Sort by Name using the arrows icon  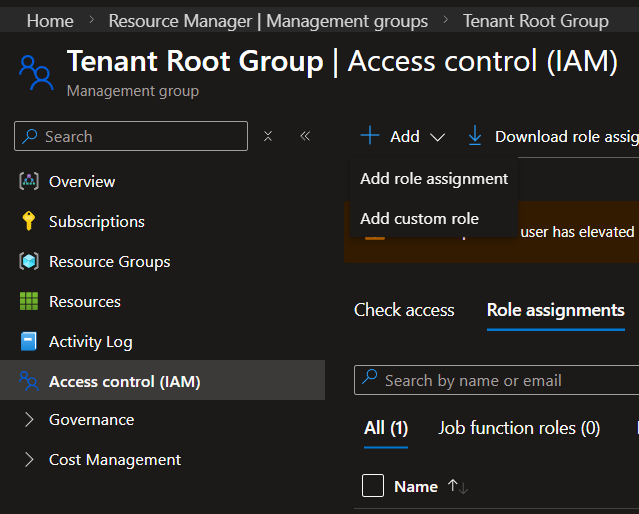point(458,486)
